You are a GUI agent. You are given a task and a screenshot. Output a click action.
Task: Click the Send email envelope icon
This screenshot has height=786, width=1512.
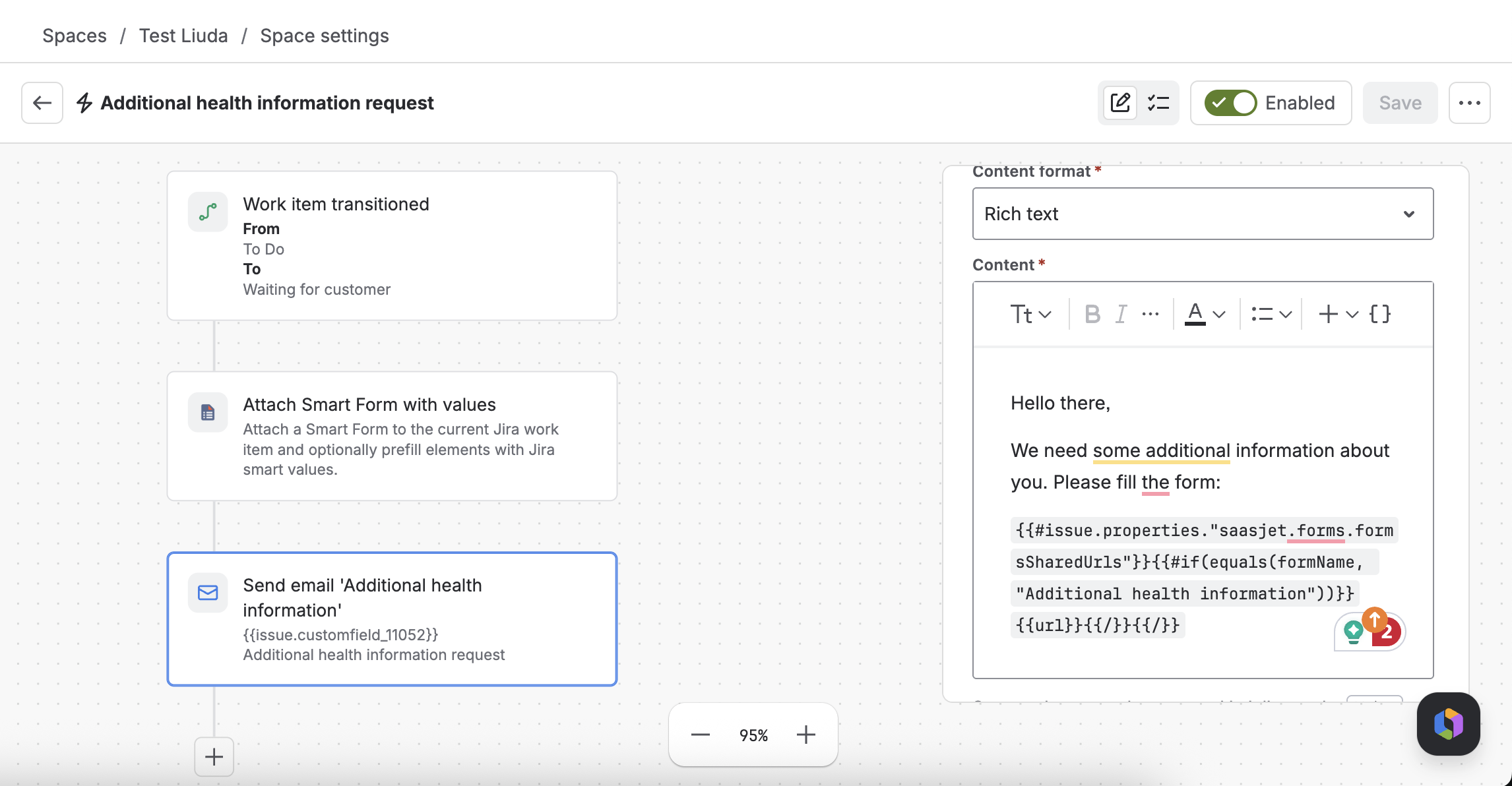coord(208,593)
